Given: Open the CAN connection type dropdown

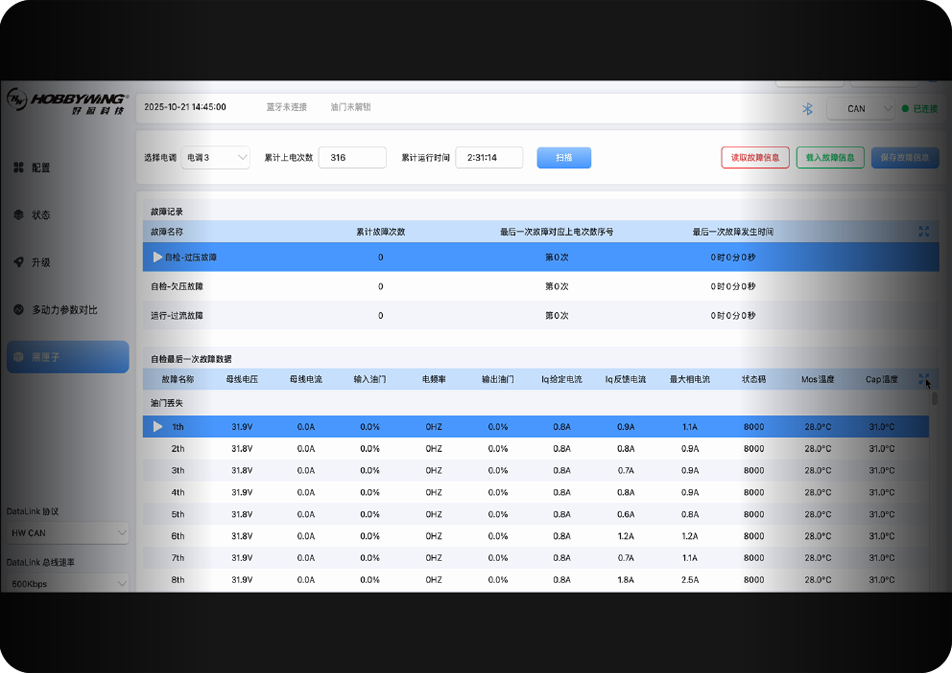Looking at the screenshot, I should pyautogui.click(x=861, y=108).
